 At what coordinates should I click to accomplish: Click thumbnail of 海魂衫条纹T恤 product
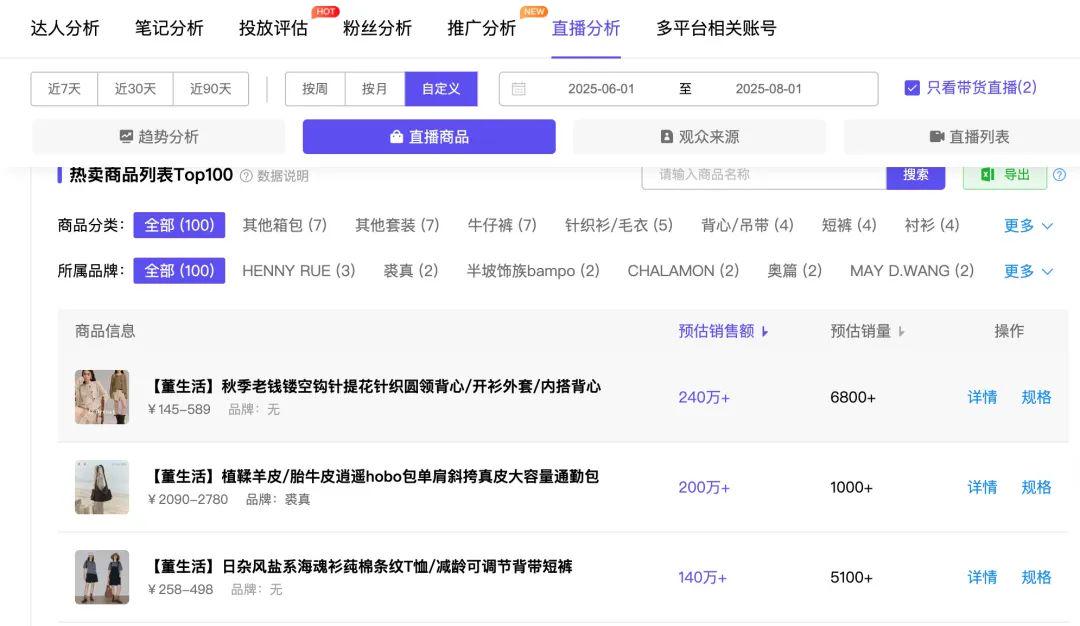pyautogui.click(x=102, y=577)
